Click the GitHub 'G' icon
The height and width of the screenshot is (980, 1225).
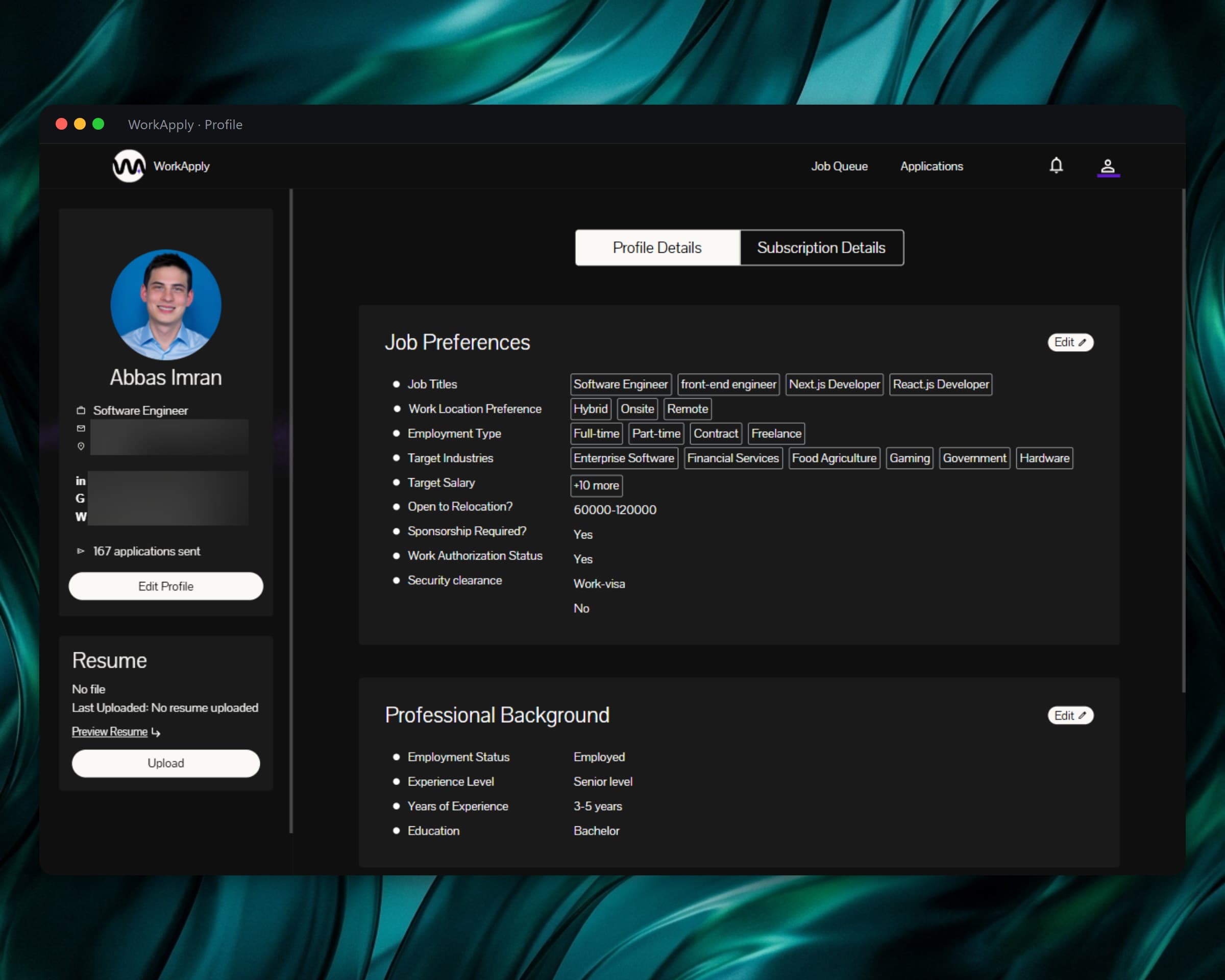click(x=80, y=498)
